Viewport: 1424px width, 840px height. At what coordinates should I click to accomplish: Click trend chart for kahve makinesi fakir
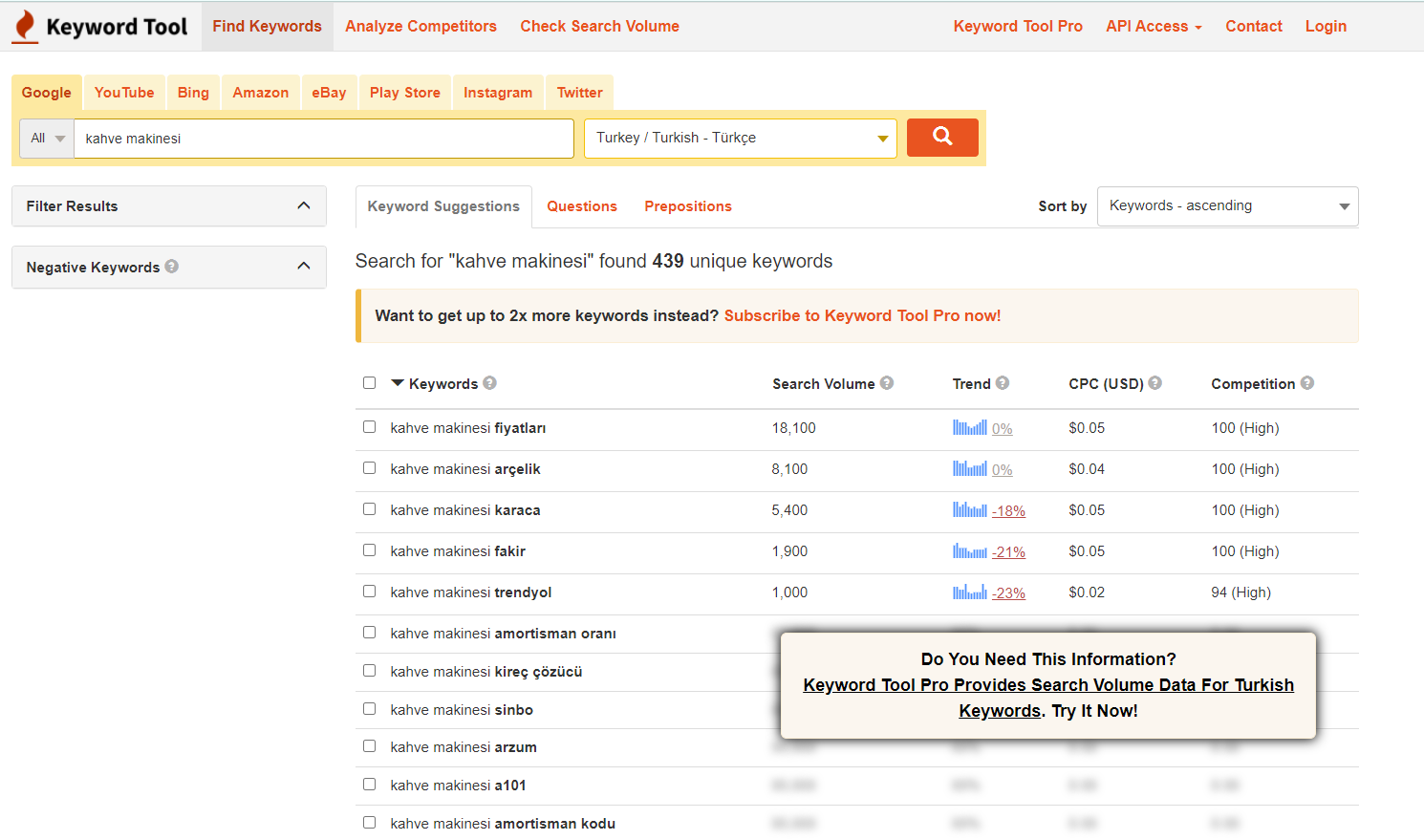969,550
